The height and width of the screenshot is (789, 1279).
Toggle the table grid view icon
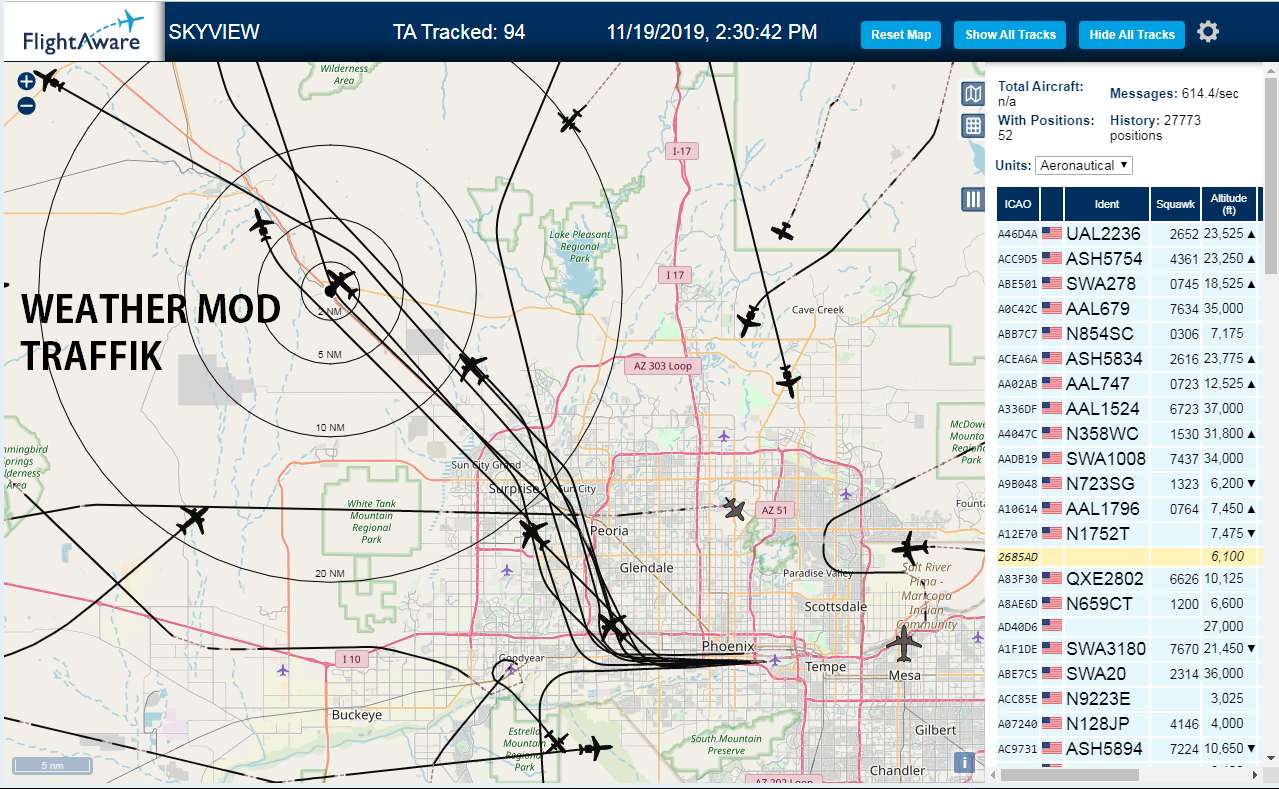973,125
